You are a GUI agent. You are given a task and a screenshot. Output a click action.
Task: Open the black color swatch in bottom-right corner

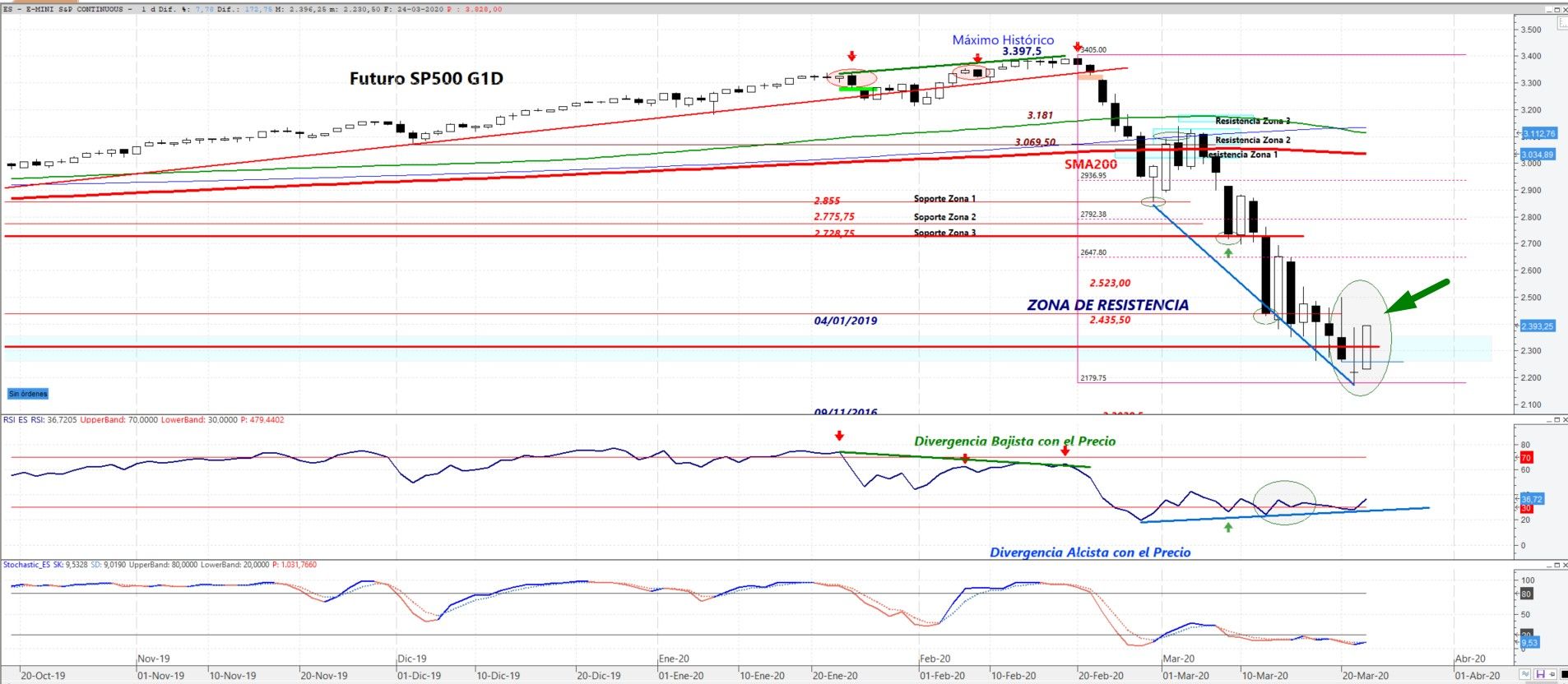pyautogui.click(x=1564, y=674)
